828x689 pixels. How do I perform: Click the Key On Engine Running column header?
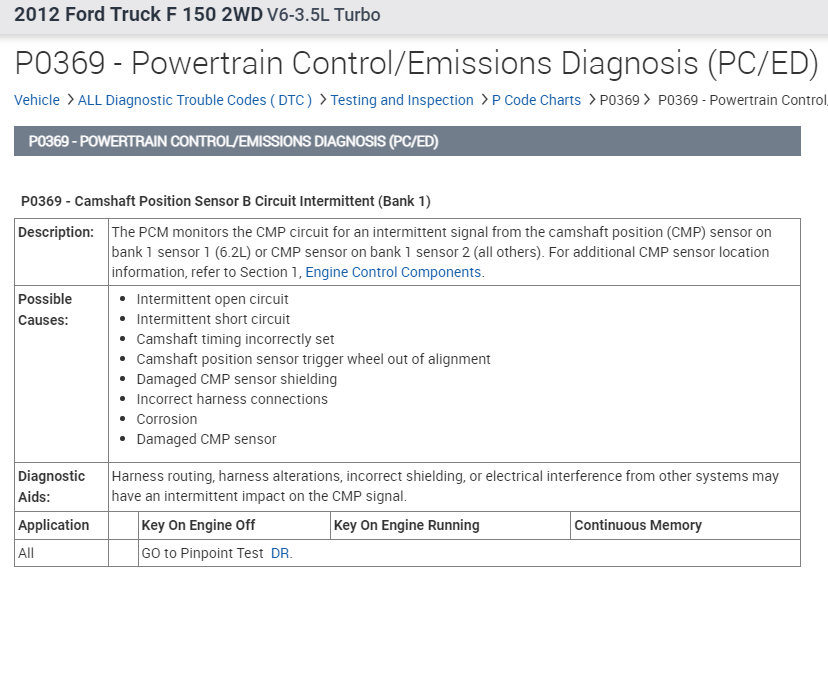pos(406,525)
